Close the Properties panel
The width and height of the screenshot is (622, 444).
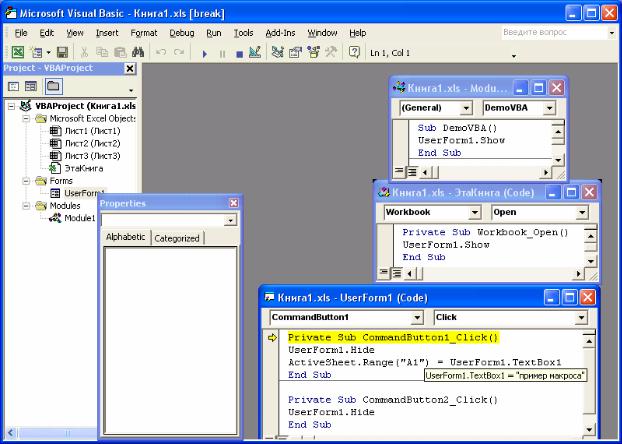click(234, 203)
